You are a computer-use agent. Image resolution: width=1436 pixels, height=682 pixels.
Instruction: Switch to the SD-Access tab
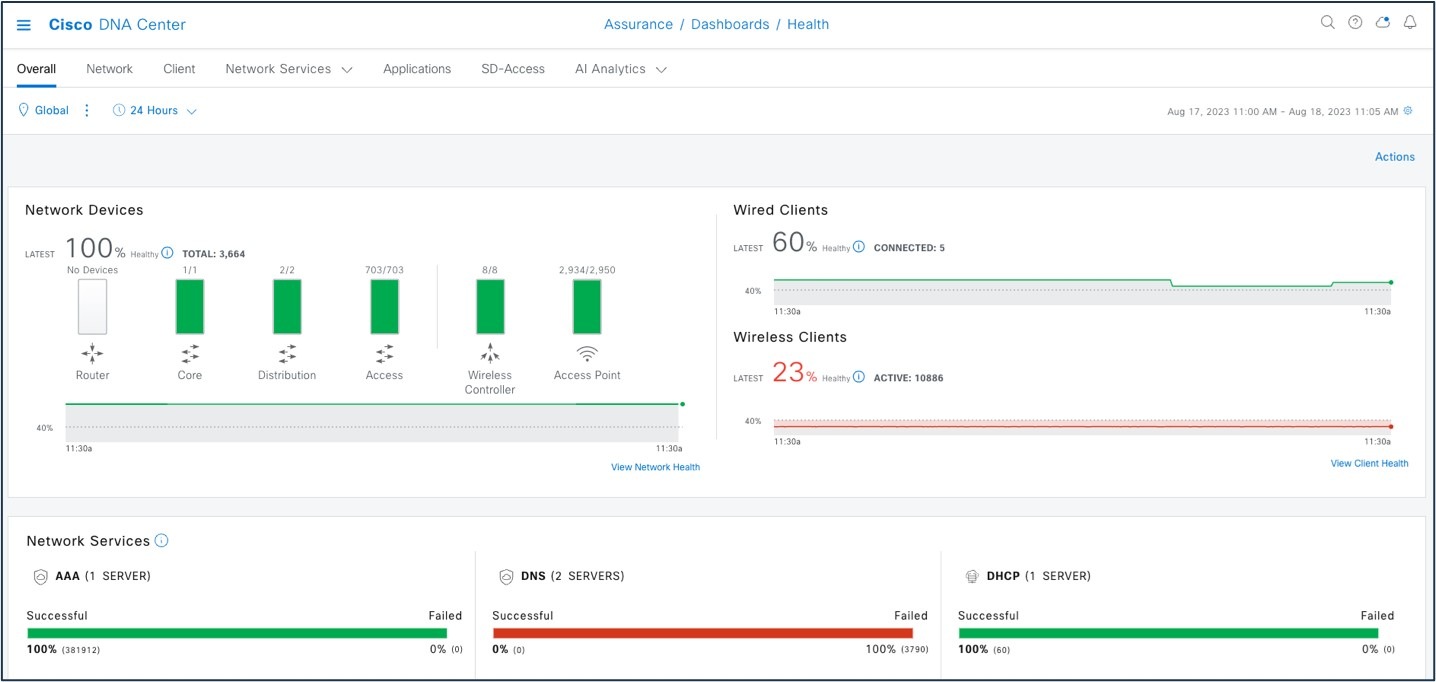(512, 68)
